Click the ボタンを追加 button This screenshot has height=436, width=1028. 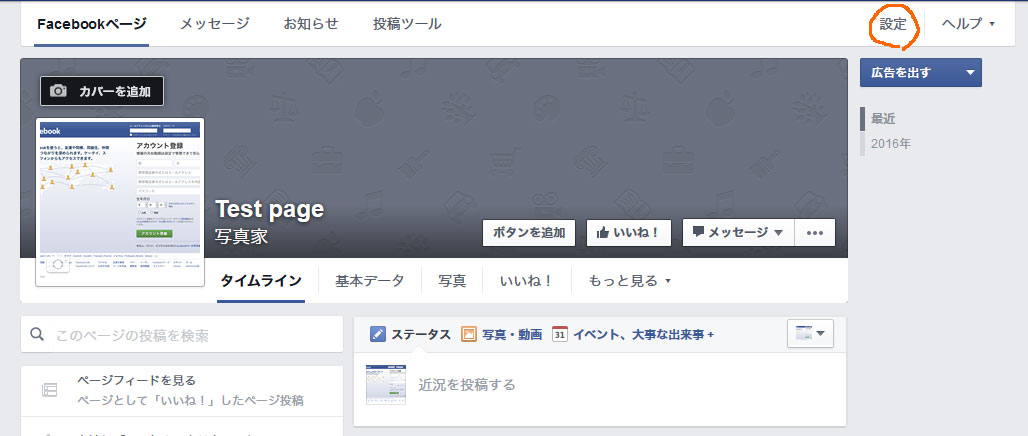(x=529, y=233)
